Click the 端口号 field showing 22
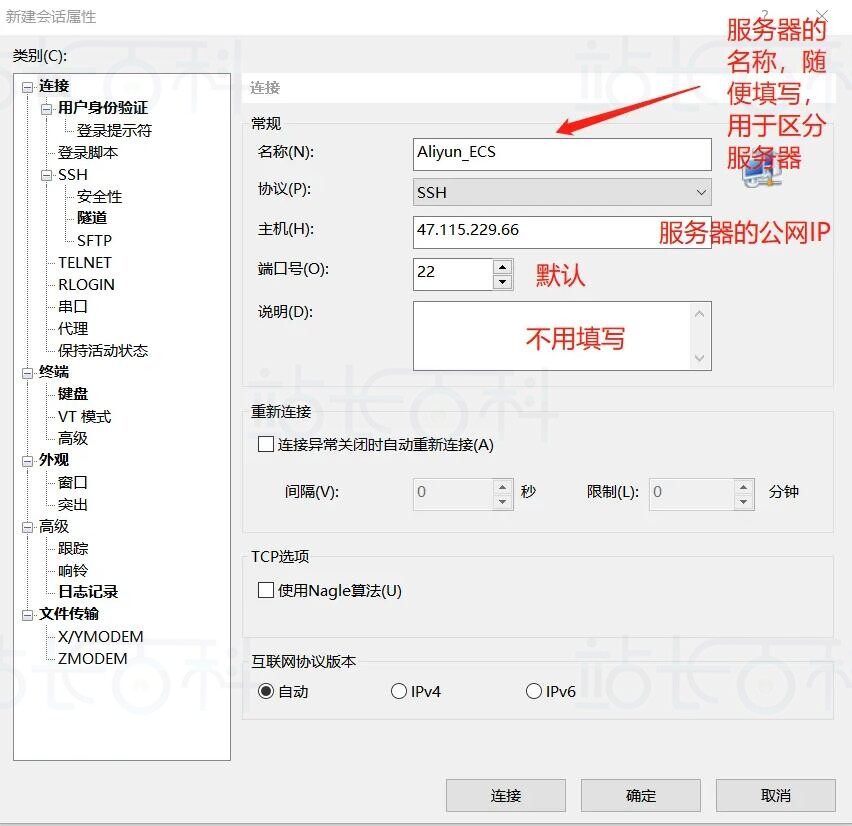This screenshot has width=852, height=826. (x=453, y=274)
